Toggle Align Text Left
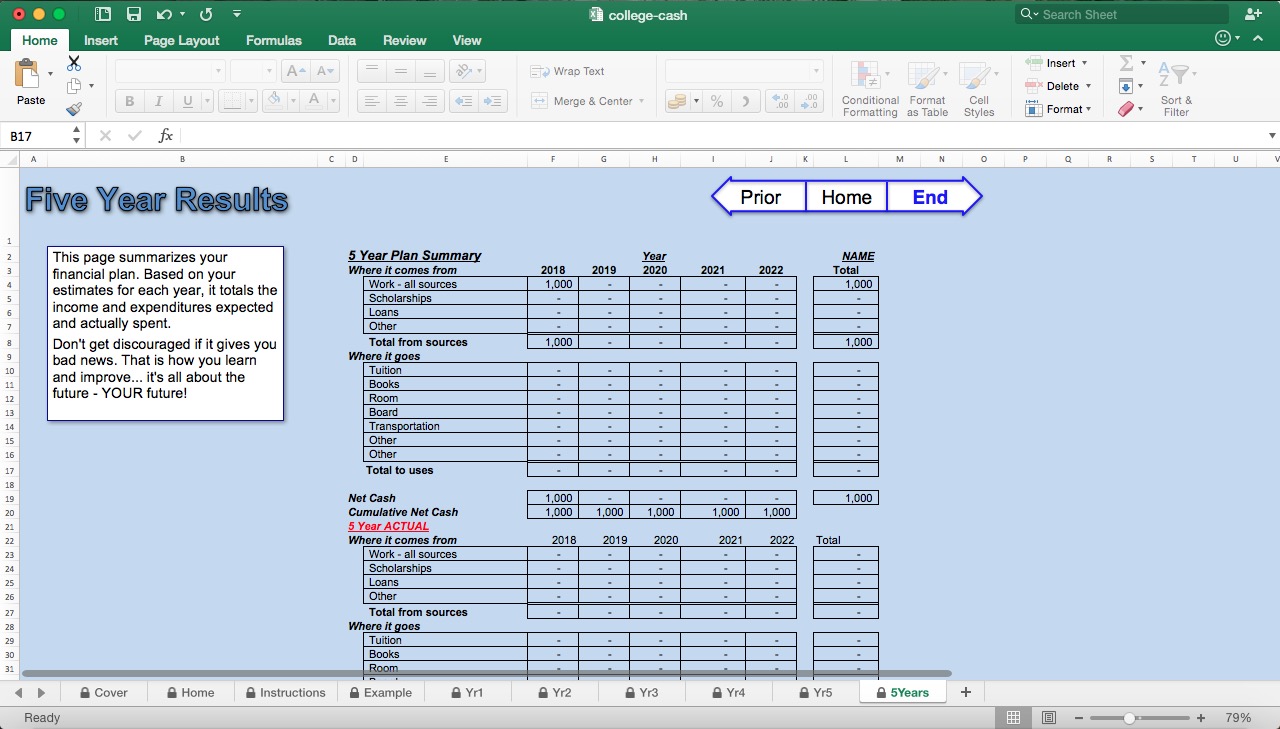This screenshot has width=1280, height=729. (371, 101)
